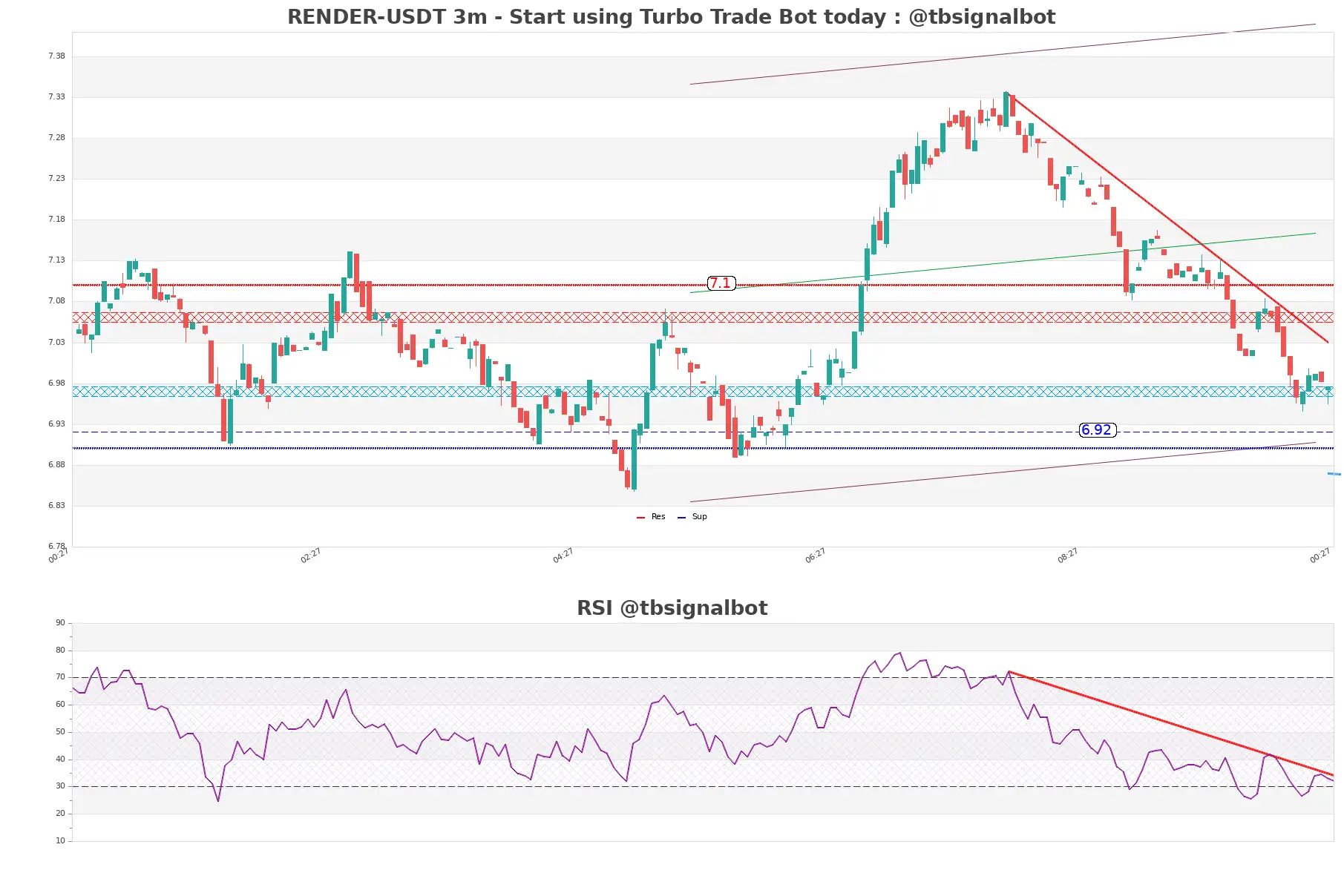Image resolution: width=1344 pixels, height=896 pixels.
Task: Click the RENDER-USDT 3m chart title
Action: (671, 16)
